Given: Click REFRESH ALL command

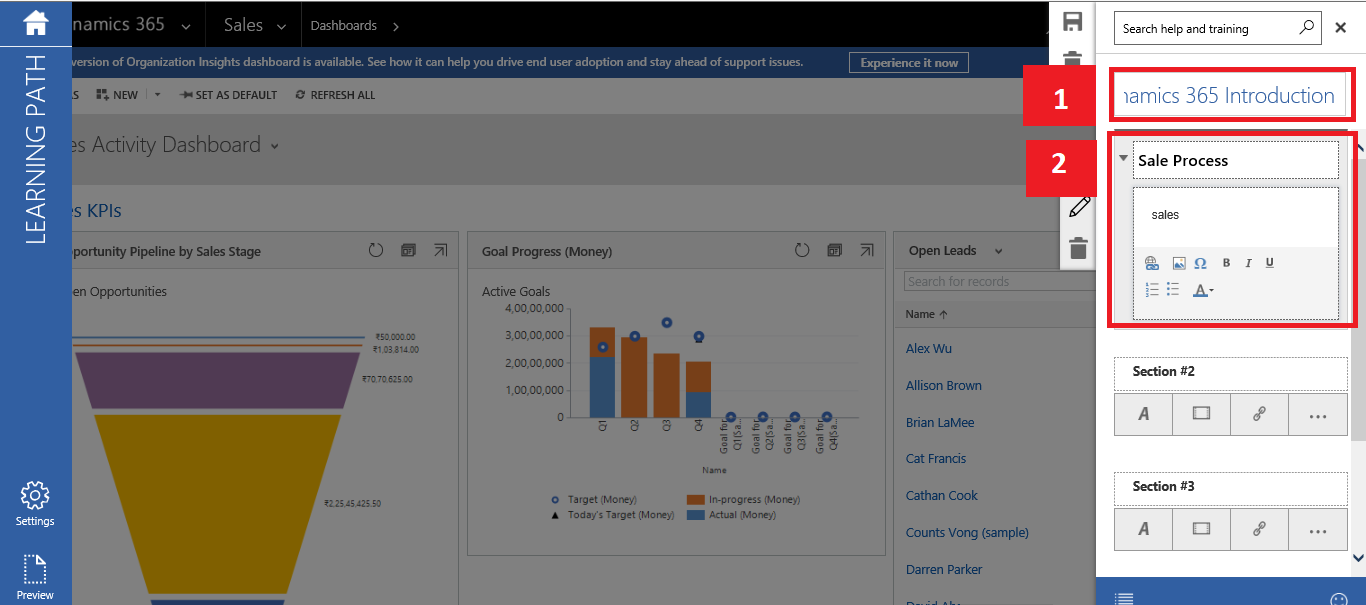Looking at the screenshot, I should (x=335, y=95).
